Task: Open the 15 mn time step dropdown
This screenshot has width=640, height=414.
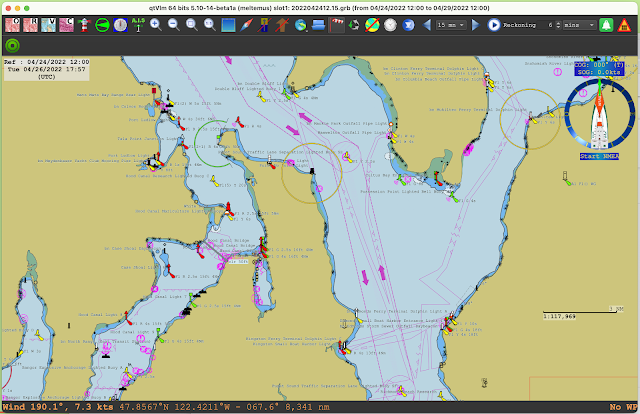Action: [x=451, y=25]
